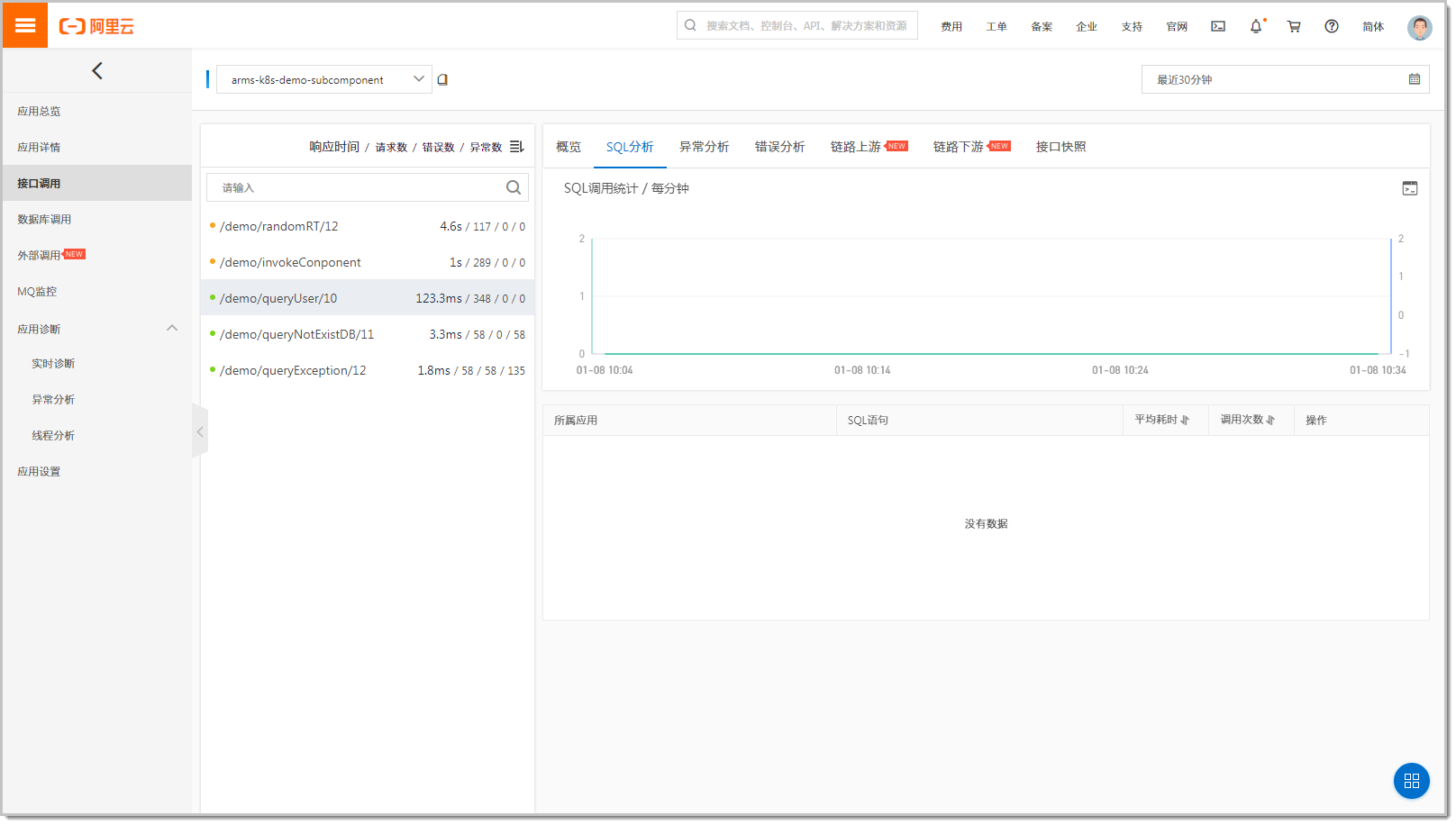Click 备案 in the top navigation
The image size is (1456, 825).
[x=1042, y=26]
